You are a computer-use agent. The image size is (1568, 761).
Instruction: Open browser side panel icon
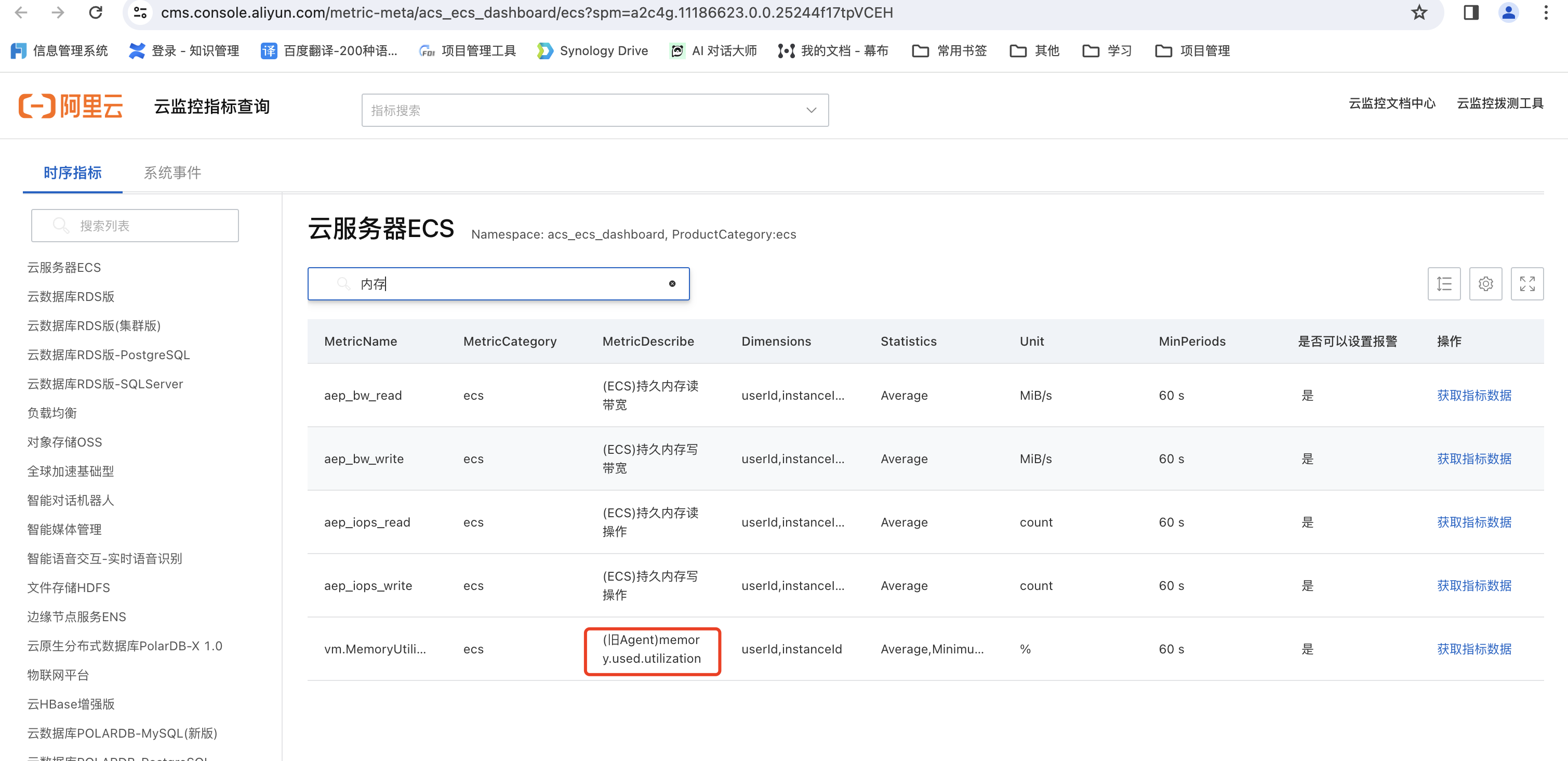click(1471, 13)
